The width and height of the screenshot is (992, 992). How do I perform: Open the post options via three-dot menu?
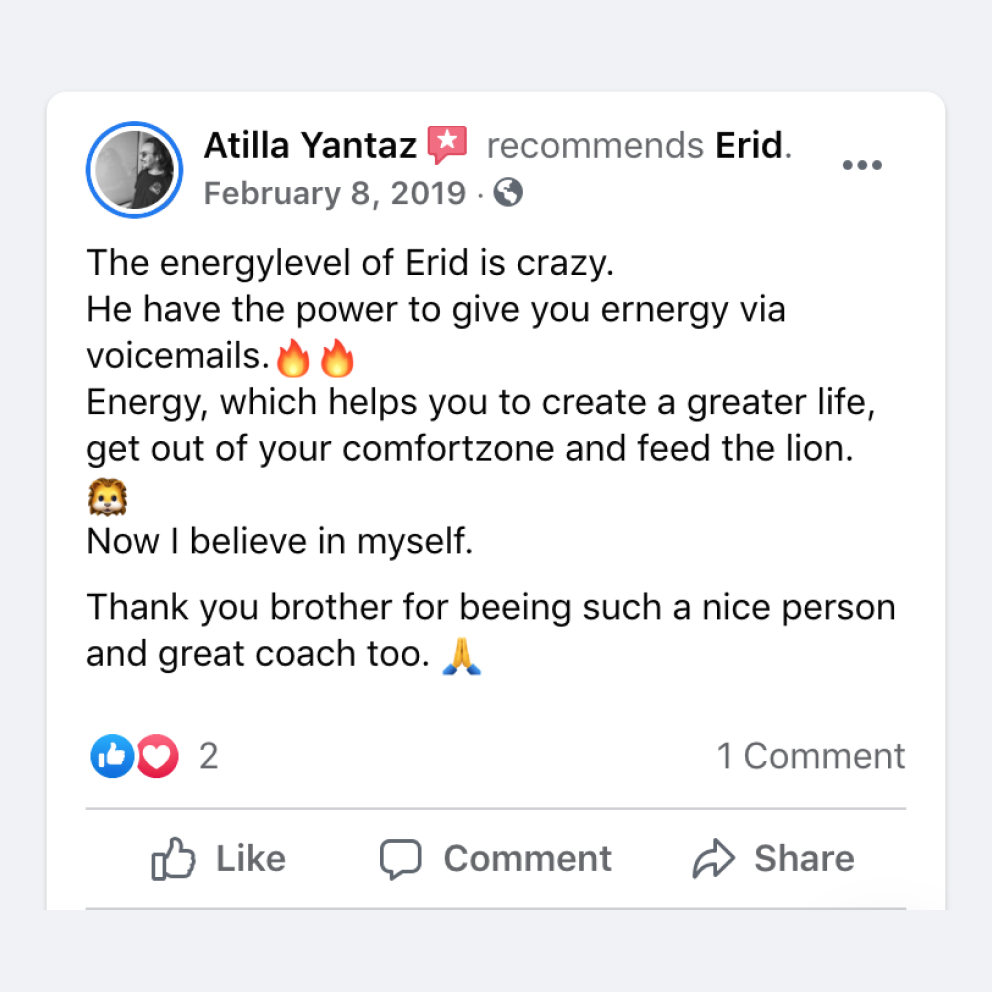[862, 164]
